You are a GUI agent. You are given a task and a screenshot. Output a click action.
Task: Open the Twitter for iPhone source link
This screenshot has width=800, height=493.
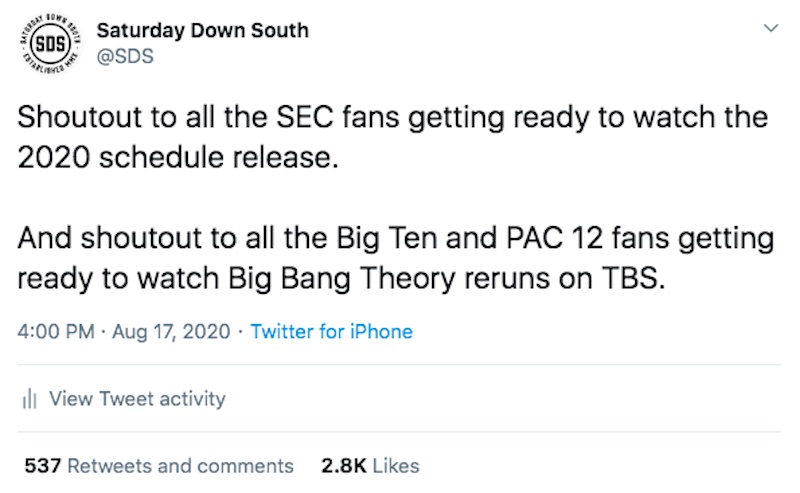click(331, 332)
